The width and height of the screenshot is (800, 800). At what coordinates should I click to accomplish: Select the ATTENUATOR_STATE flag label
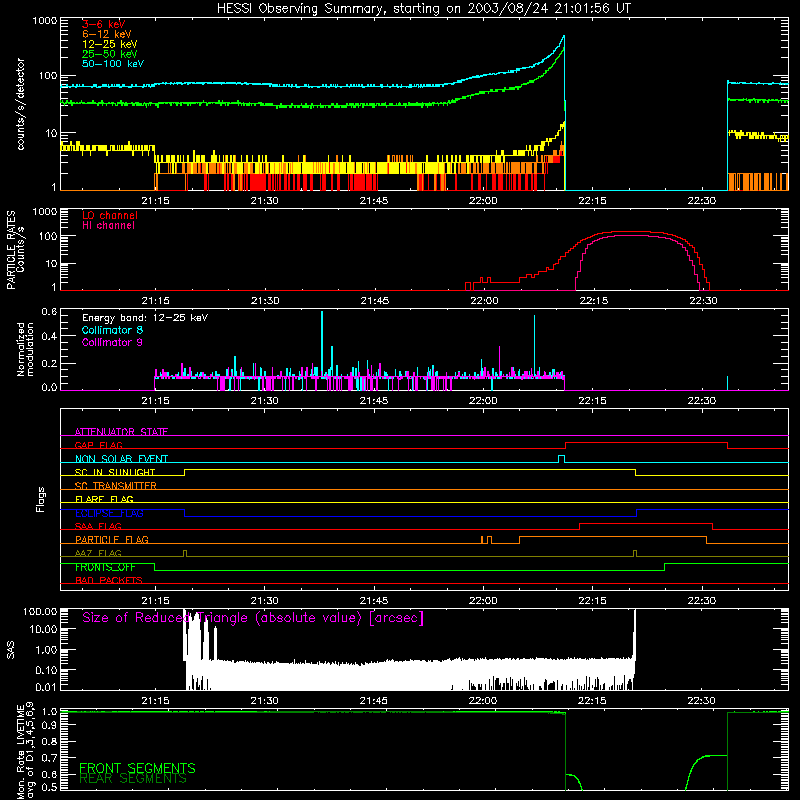tap(121, 432)
